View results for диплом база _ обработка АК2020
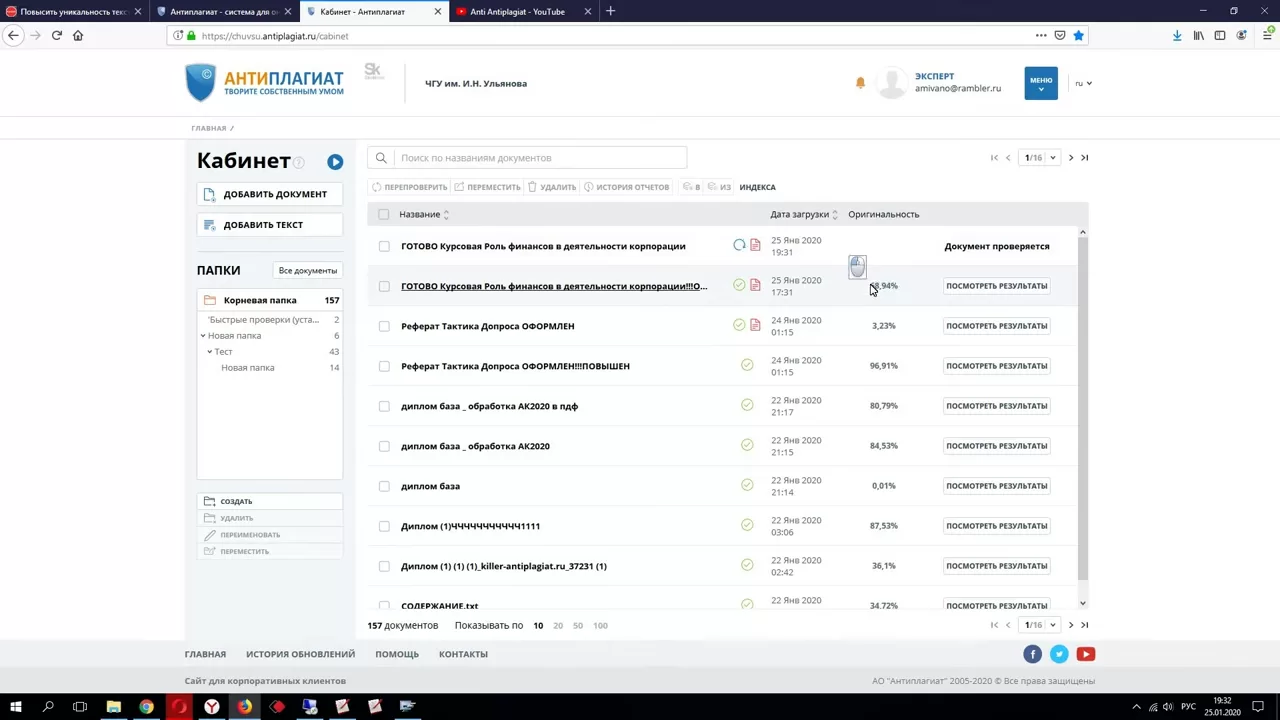The height and width of the screenshot is (720, 1280). click(996, 446)
